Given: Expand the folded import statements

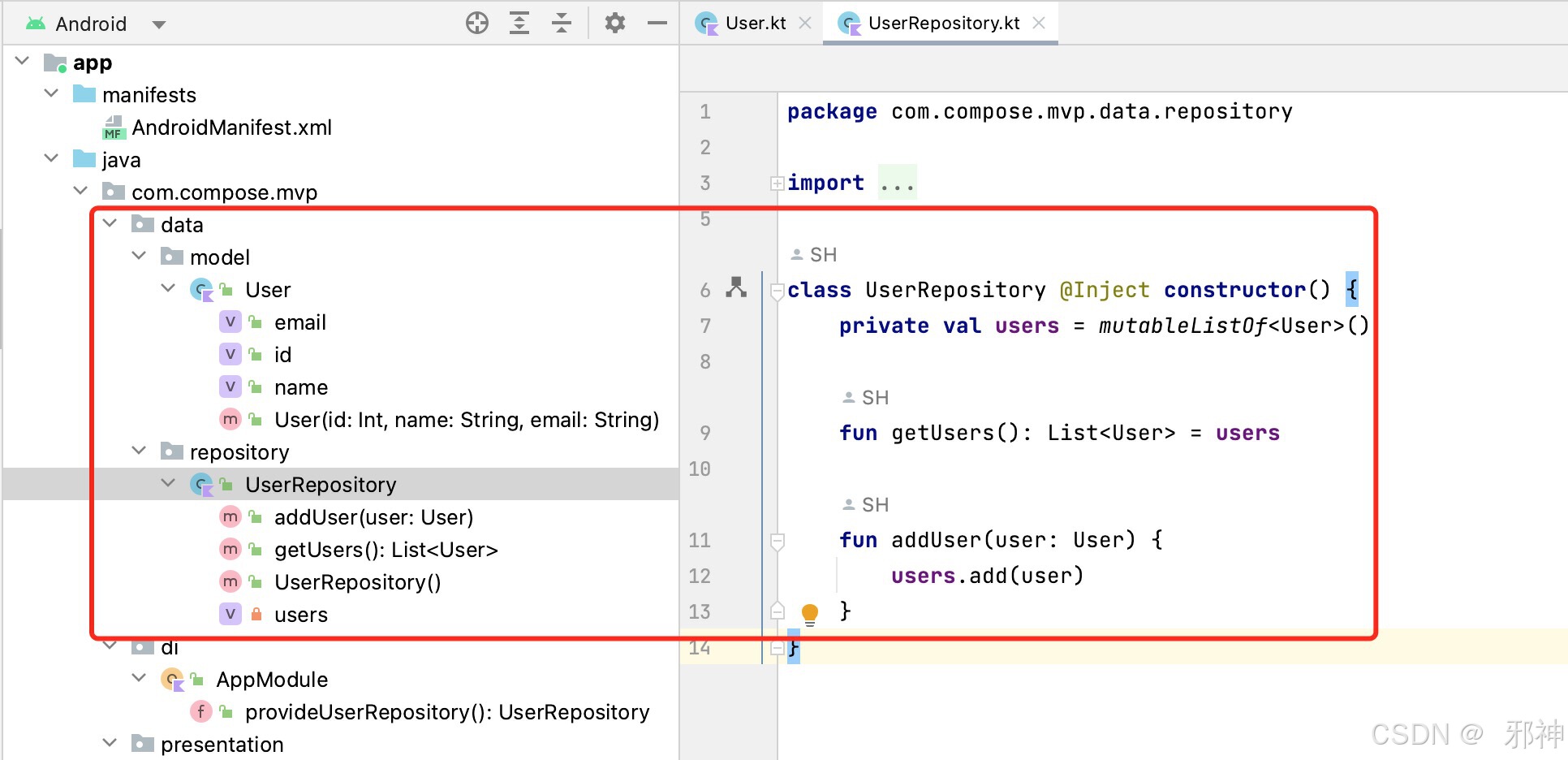Looking at the screenshot, I should [x=776, y=182].
